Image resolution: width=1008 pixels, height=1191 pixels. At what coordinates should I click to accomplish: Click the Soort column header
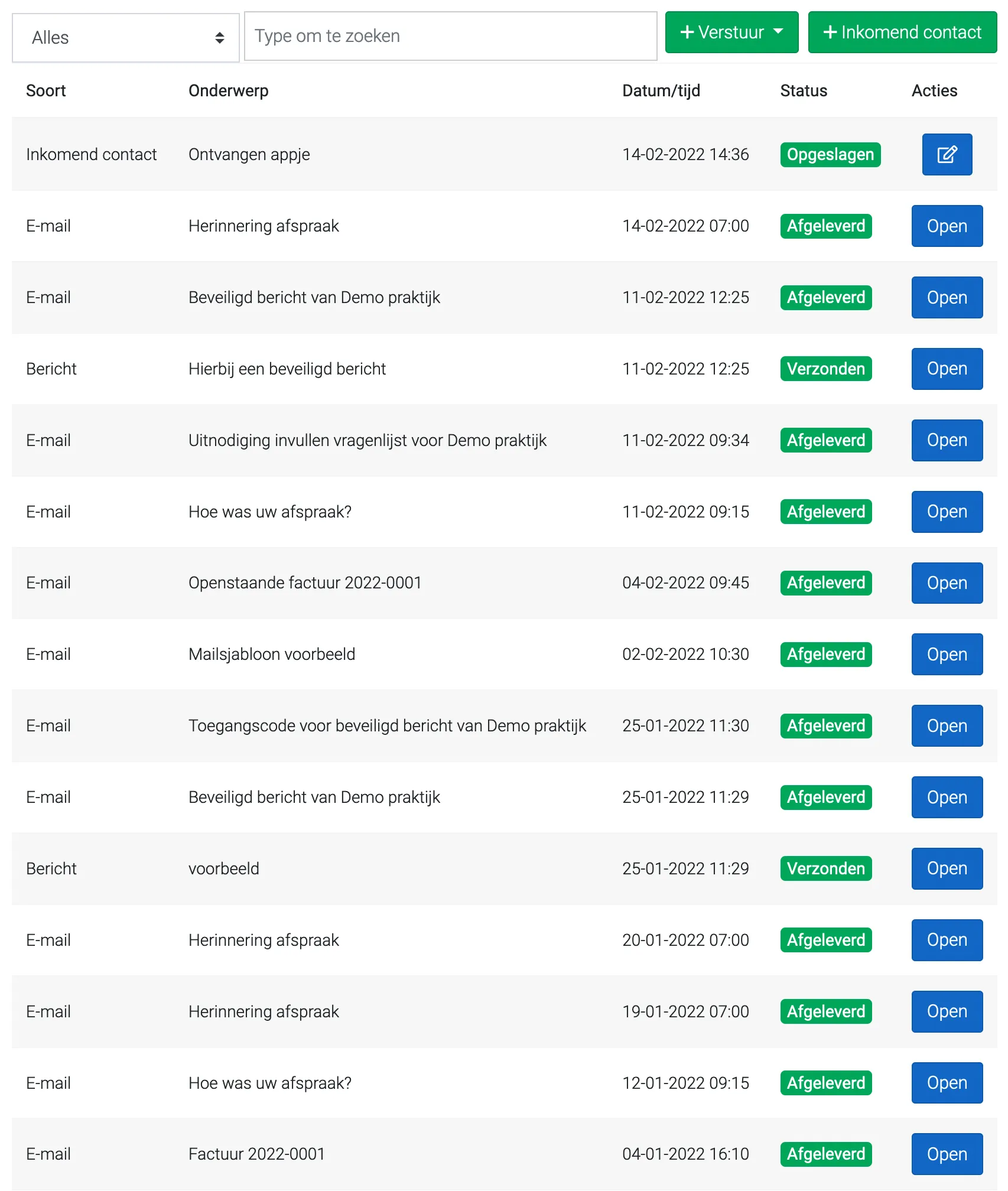tap(46, 90)
